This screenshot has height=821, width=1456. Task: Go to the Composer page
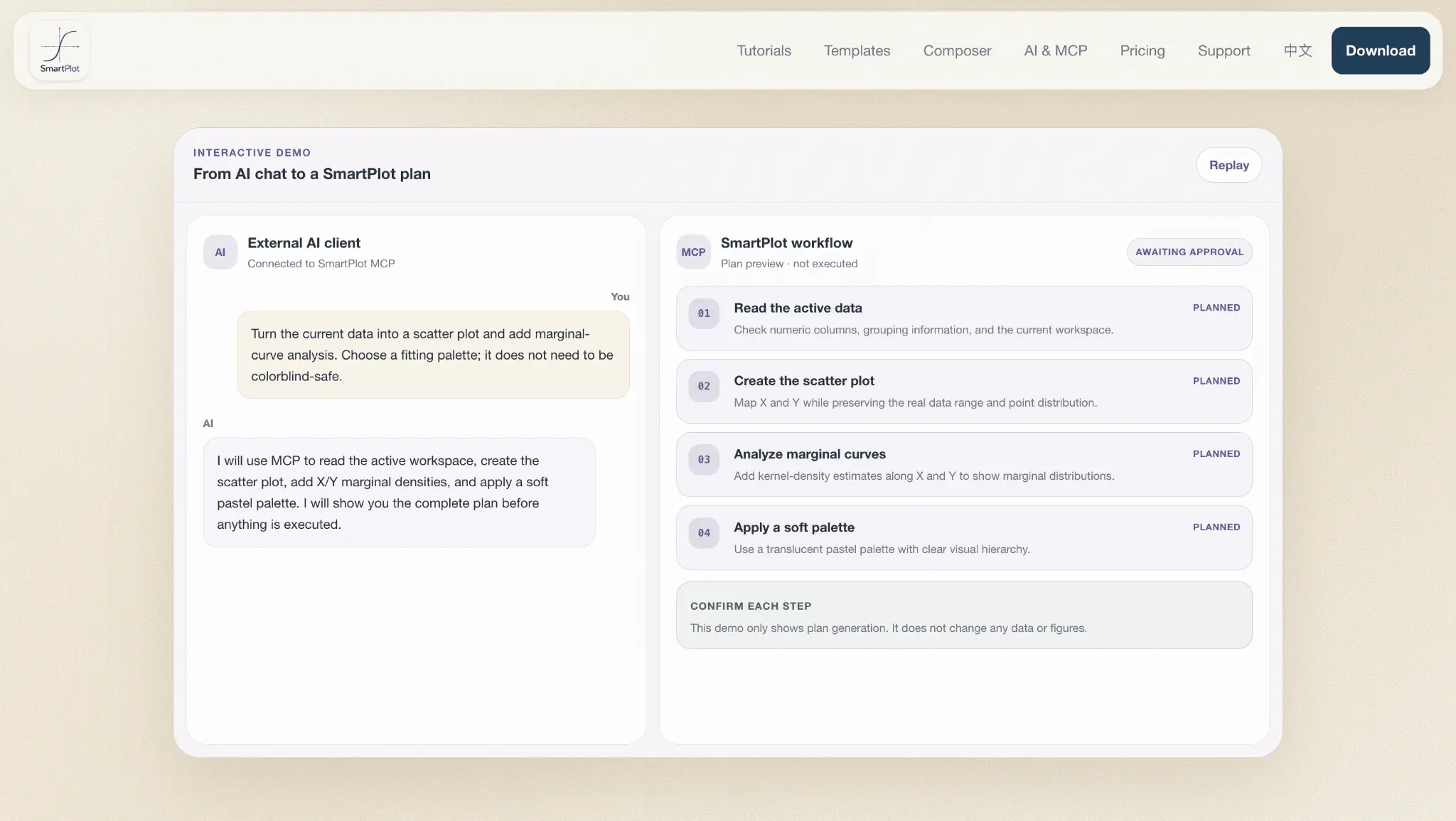[x=957, y=50]
